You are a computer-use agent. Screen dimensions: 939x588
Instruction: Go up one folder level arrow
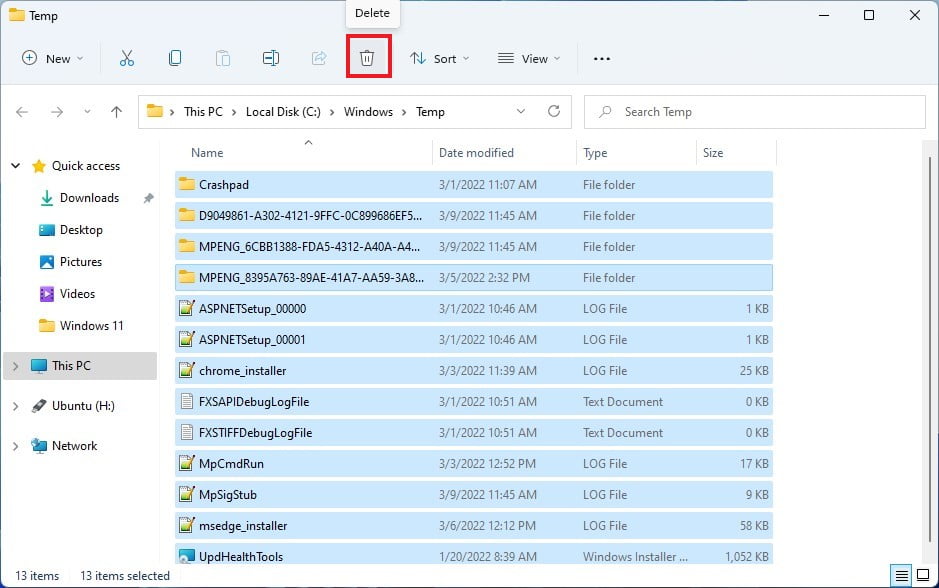116,112
